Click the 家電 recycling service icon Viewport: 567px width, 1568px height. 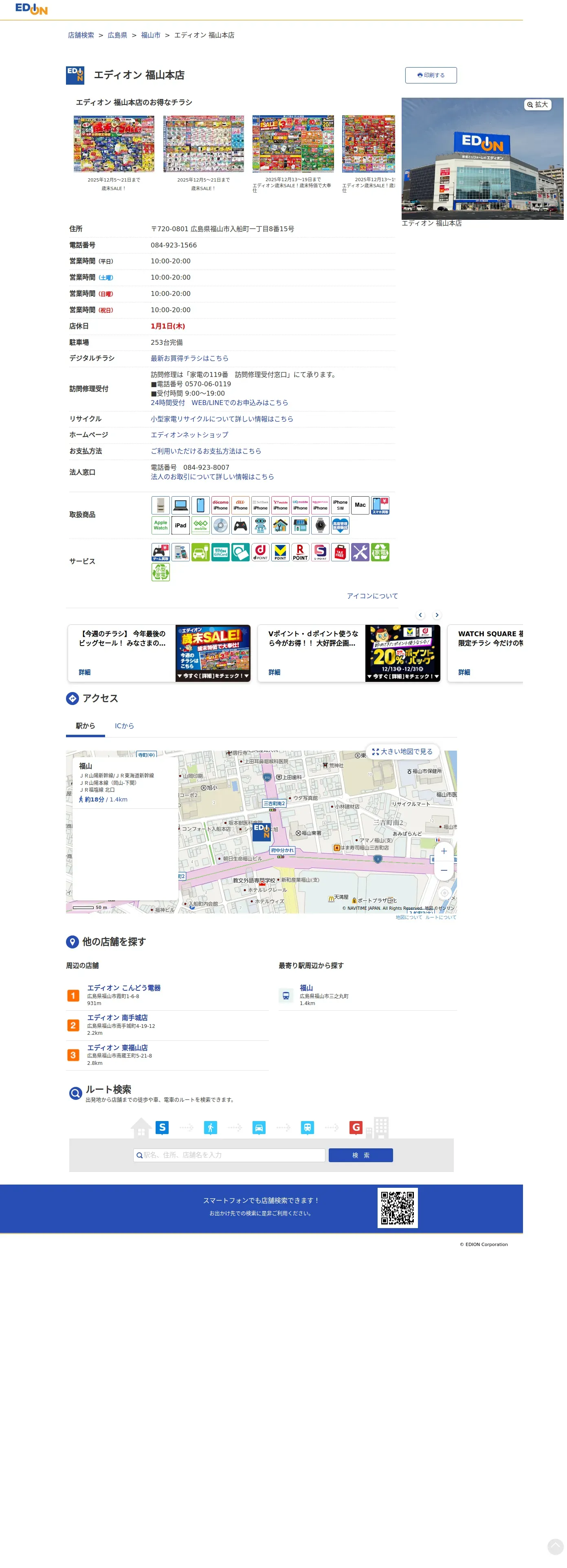coord(380,552)
